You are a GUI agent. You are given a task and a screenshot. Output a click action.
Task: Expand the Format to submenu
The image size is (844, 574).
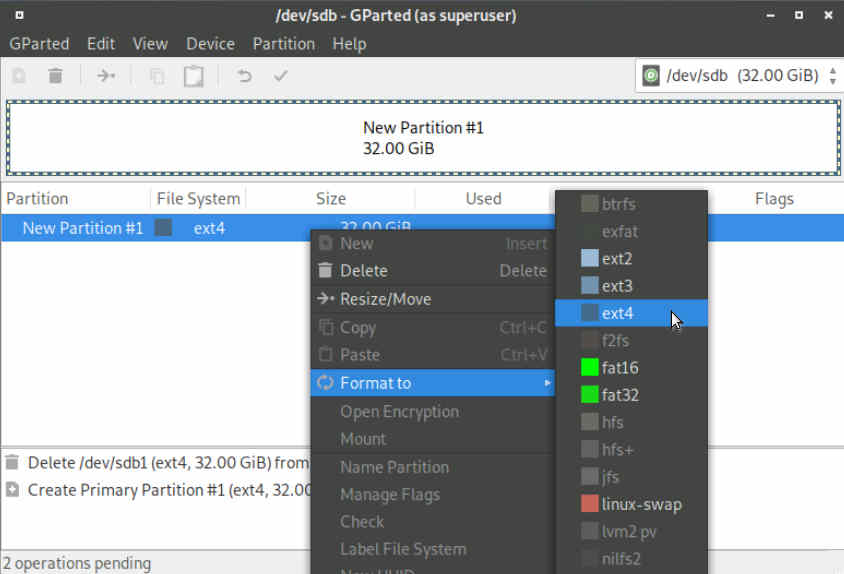[433, 383]
